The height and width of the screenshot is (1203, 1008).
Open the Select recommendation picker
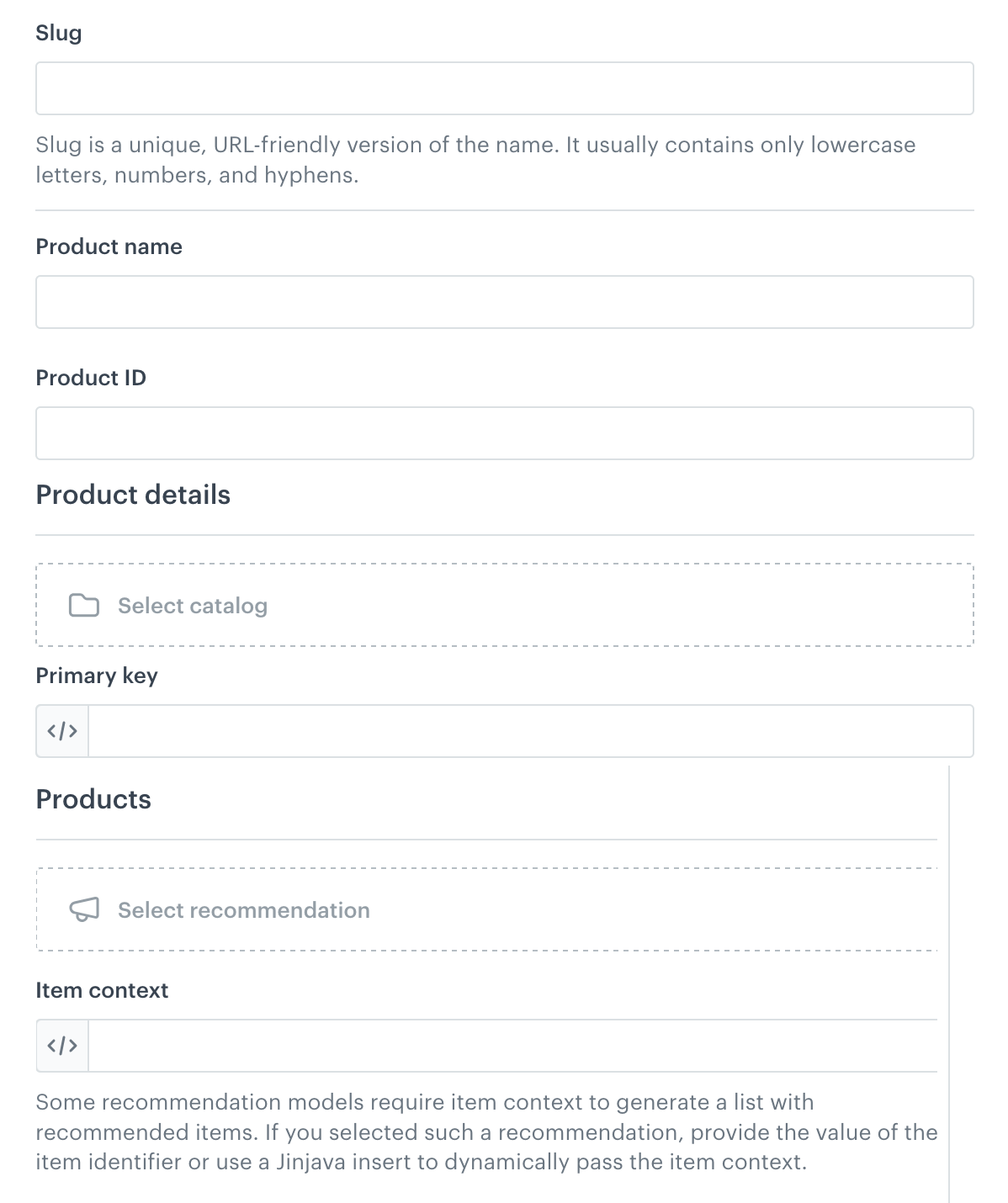tap(486, 909)
